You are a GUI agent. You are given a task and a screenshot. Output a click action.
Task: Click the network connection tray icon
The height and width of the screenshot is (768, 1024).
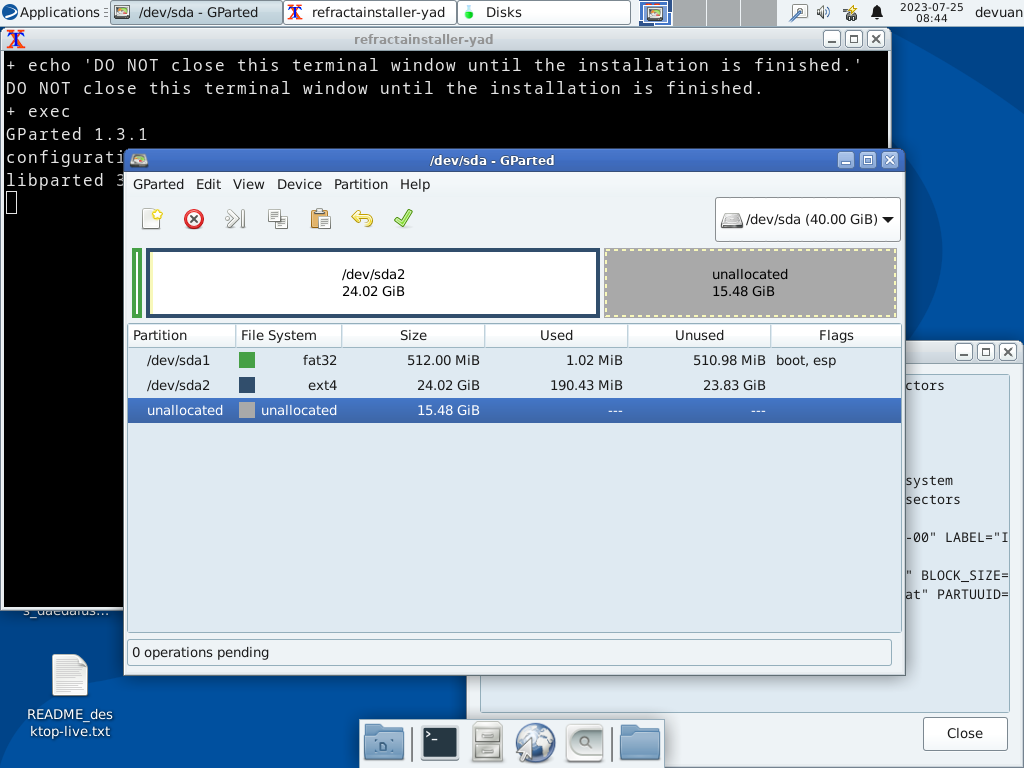coord(850,12)
